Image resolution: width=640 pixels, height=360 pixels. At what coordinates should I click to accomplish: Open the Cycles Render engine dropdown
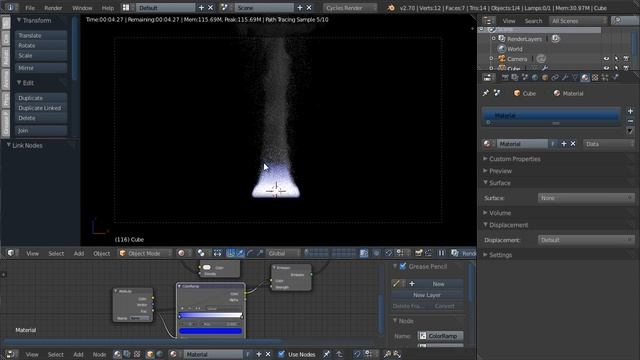350,8
